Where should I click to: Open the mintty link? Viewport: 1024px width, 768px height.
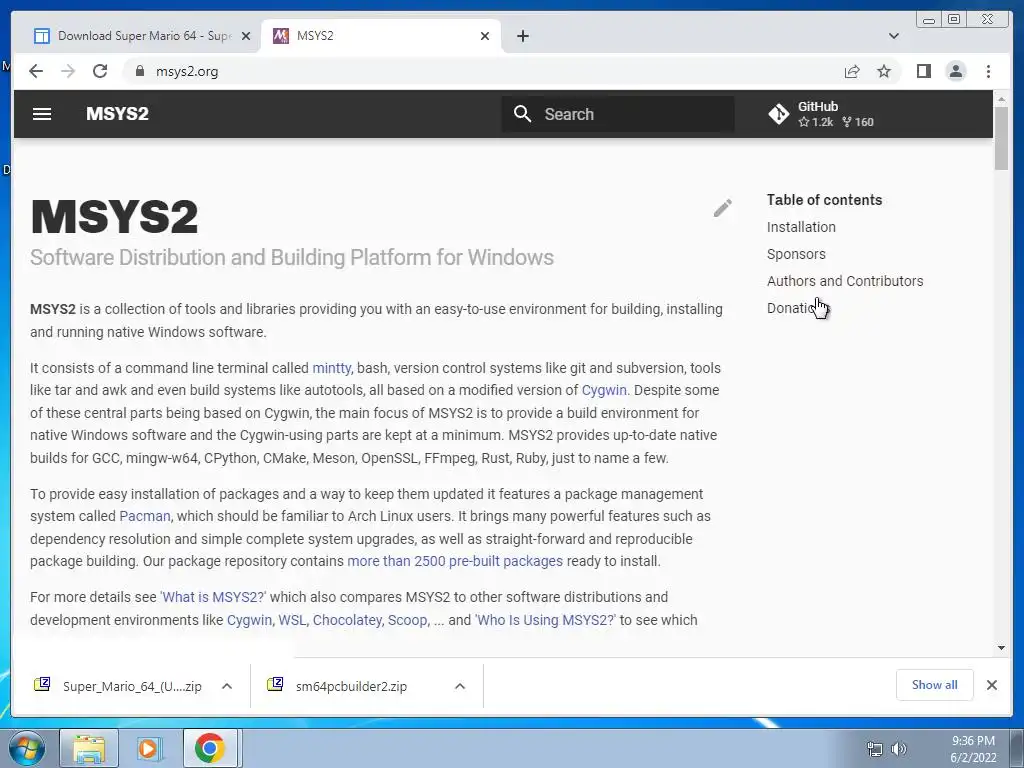point(332,368)
